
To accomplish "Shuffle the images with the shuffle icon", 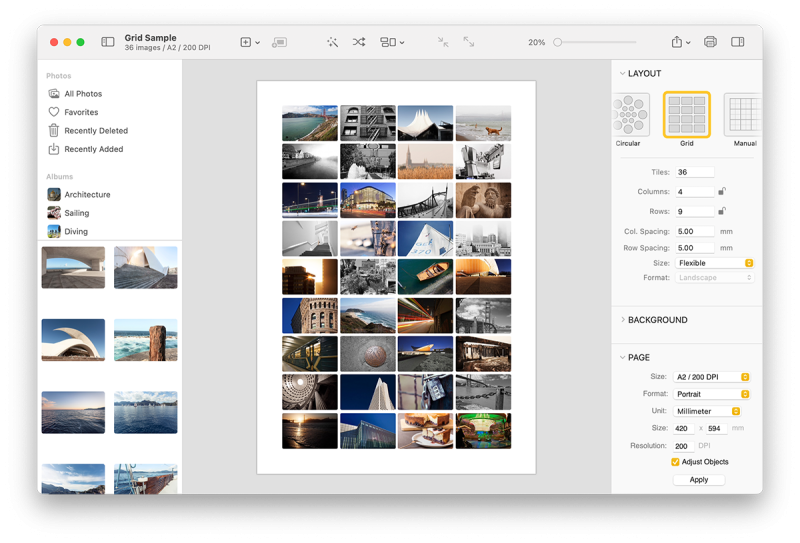I will click(x=359, y=42).
